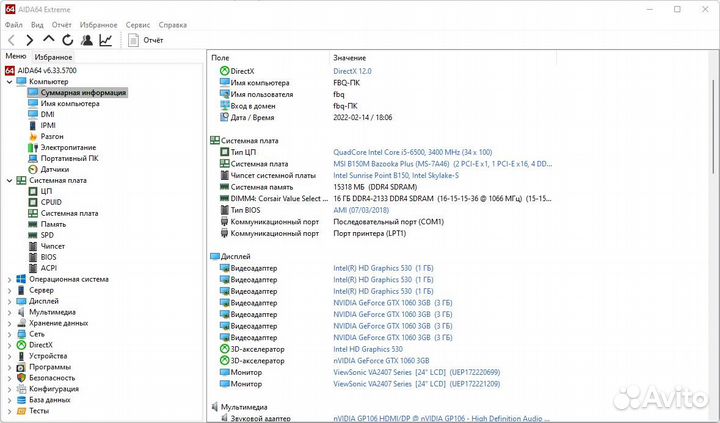Select Имя компьютера in the left tree
The image size is (720, 423).
click(x=70, y=104)
